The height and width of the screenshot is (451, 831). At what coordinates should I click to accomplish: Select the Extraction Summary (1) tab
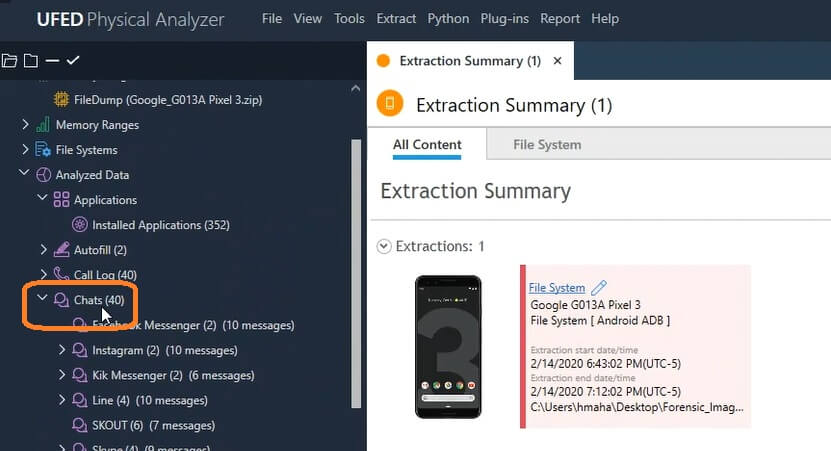point(470,61)
